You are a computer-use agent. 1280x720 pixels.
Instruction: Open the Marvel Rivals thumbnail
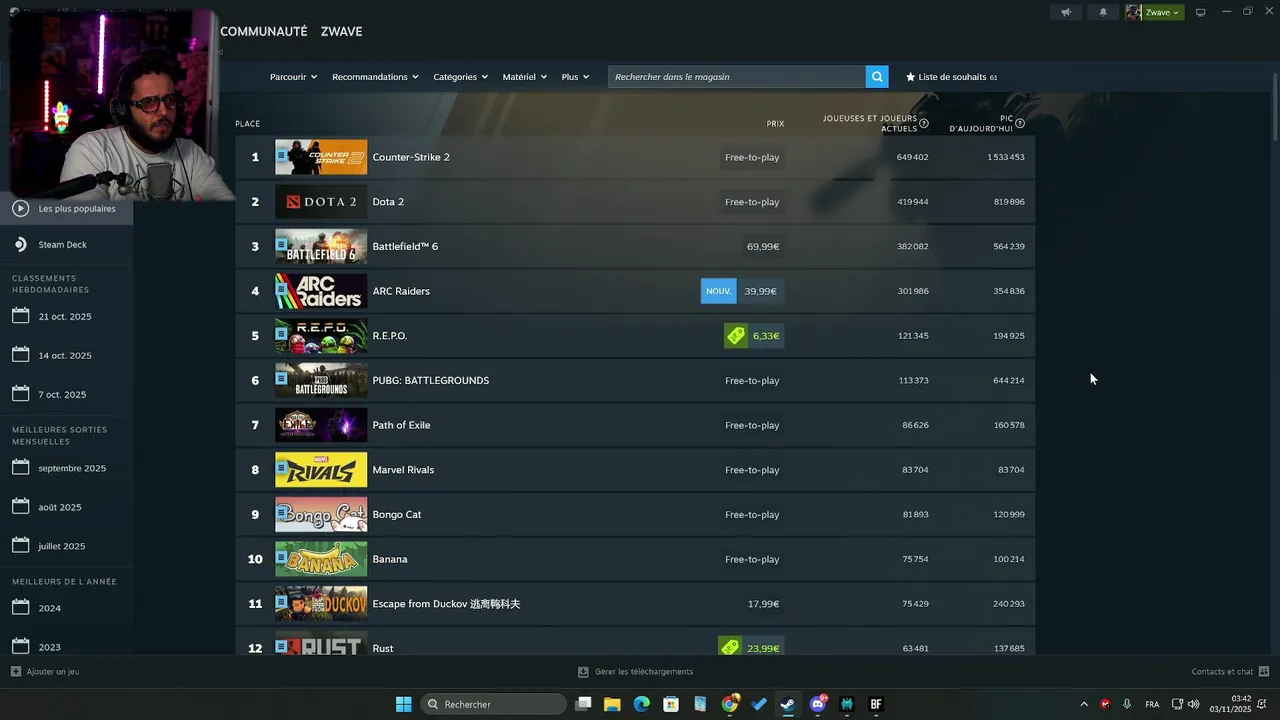click(x=321, y=470)
